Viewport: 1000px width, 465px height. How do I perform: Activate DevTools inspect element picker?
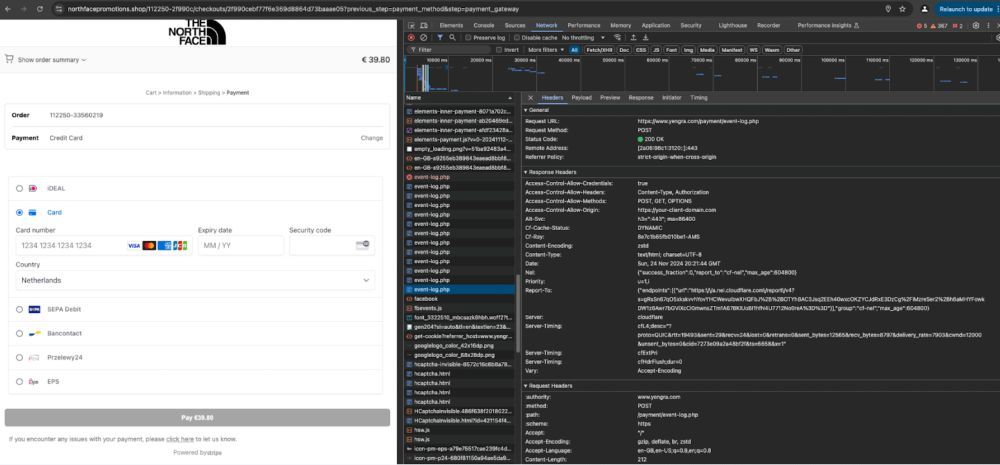pyautogui.click(x=412, y=26)
